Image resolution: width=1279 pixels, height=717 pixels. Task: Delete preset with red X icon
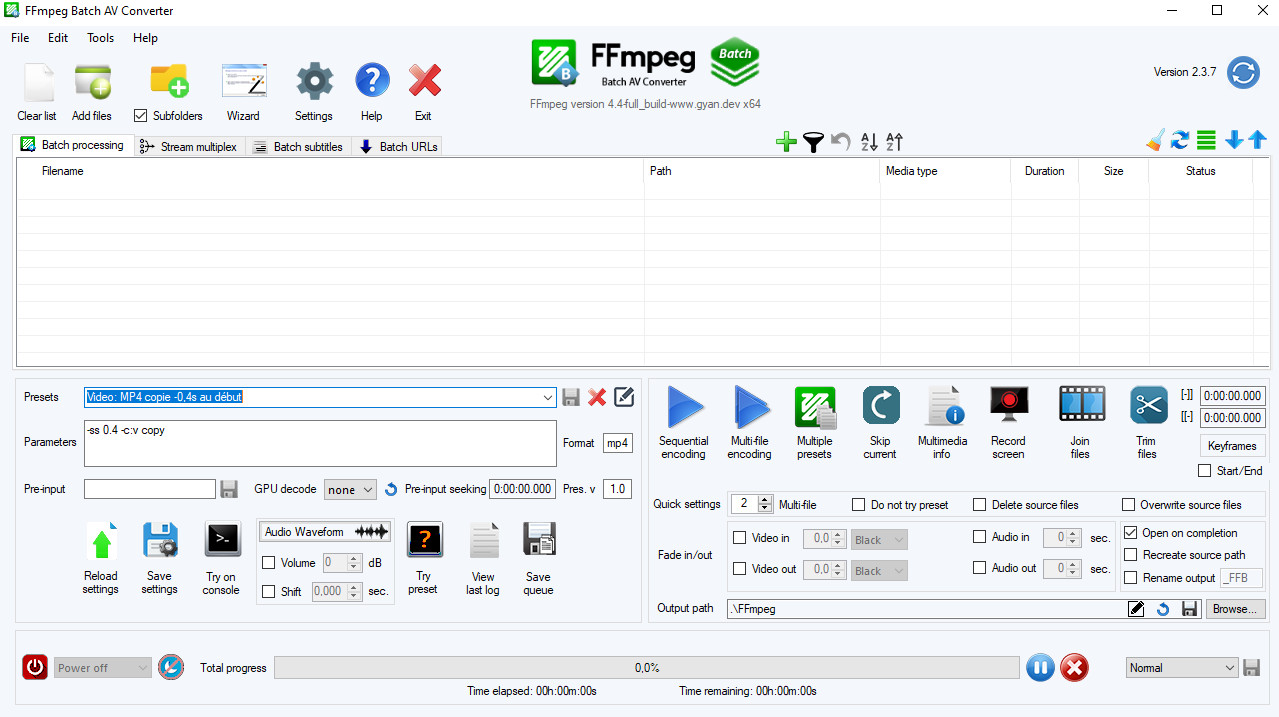597,397
